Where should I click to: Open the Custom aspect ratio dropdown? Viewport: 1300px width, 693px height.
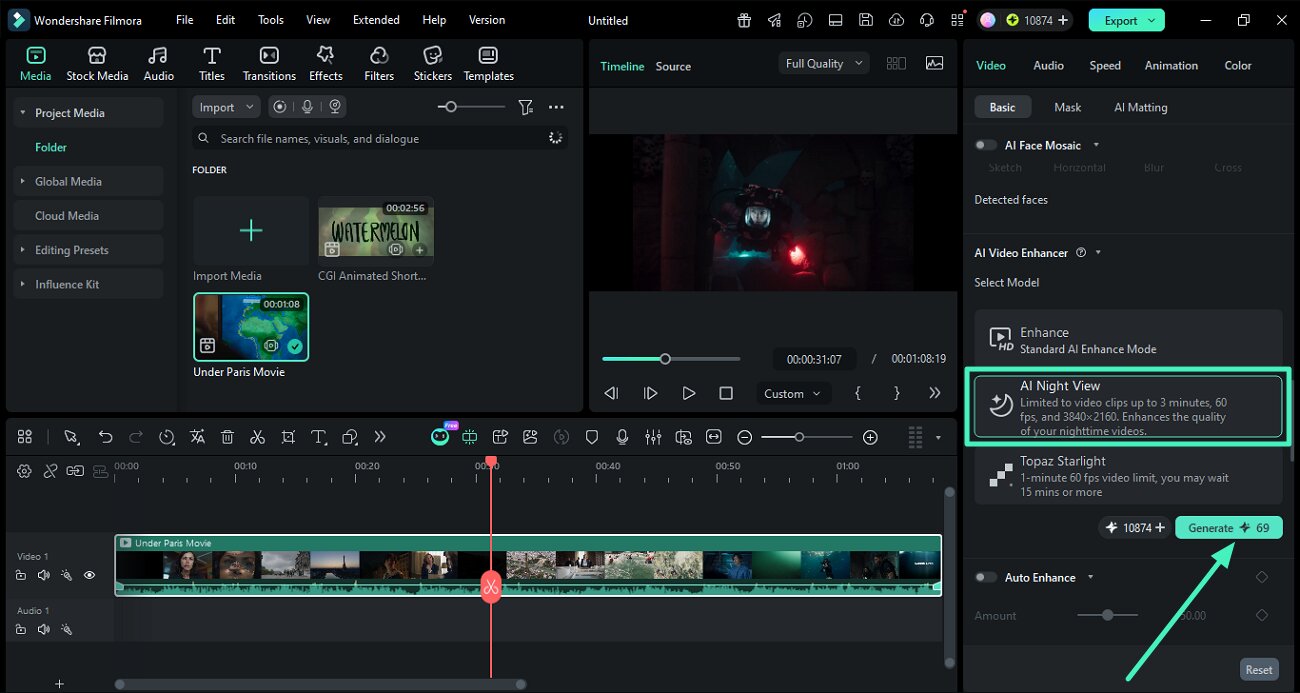(x=792, y=393)
